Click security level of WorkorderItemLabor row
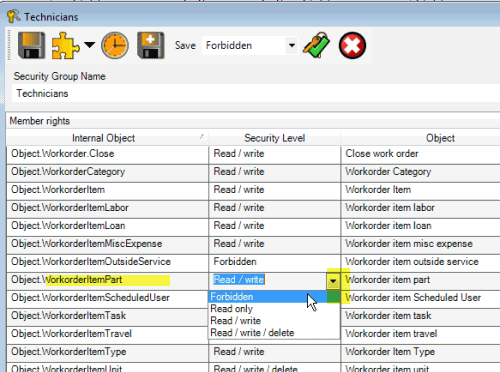This screenshot has width=500, height=372. click(275, 208)
